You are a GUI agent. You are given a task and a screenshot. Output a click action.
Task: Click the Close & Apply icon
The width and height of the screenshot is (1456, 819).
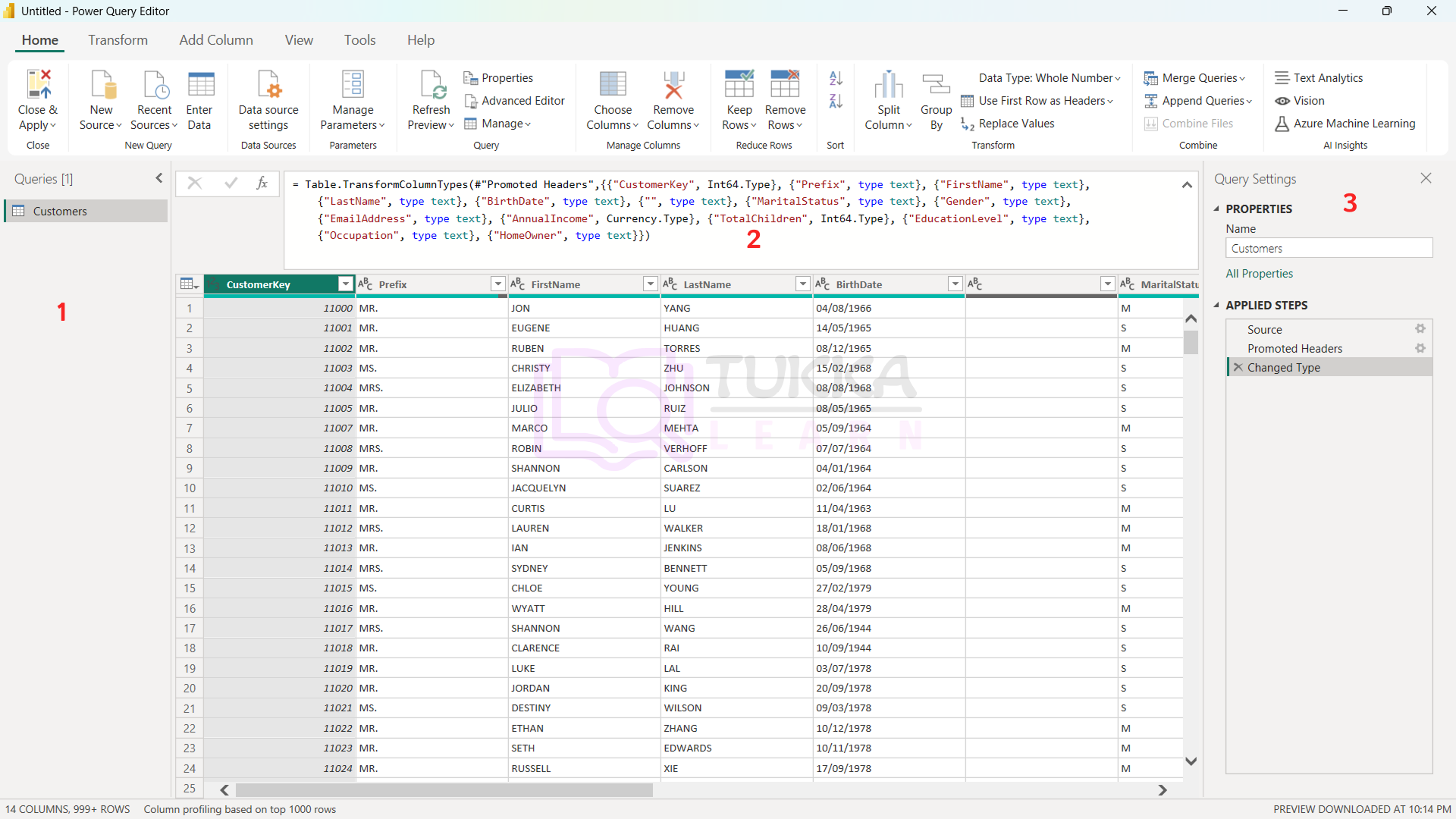[38, 84]
